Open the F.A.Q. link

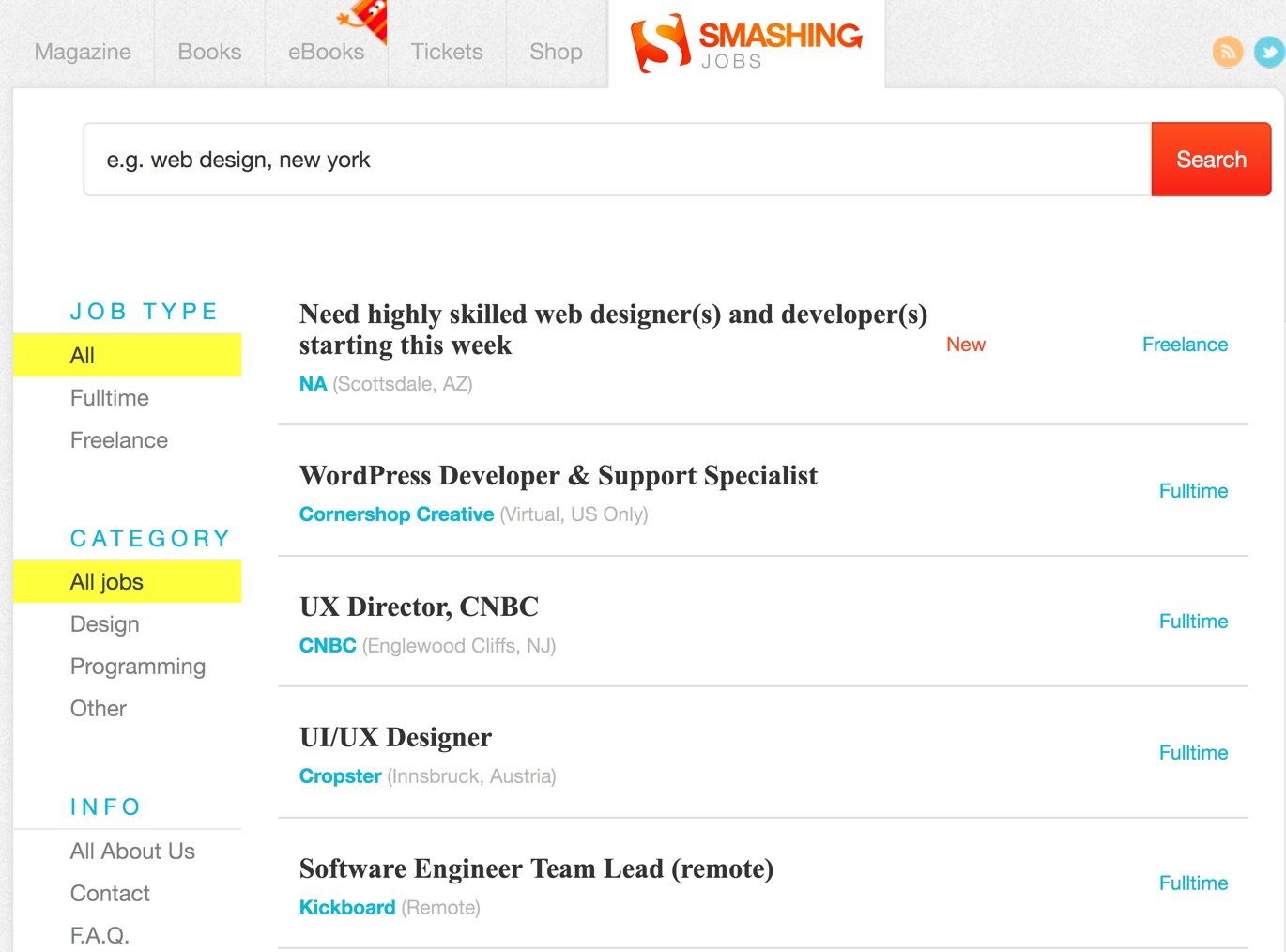[100, 936]
